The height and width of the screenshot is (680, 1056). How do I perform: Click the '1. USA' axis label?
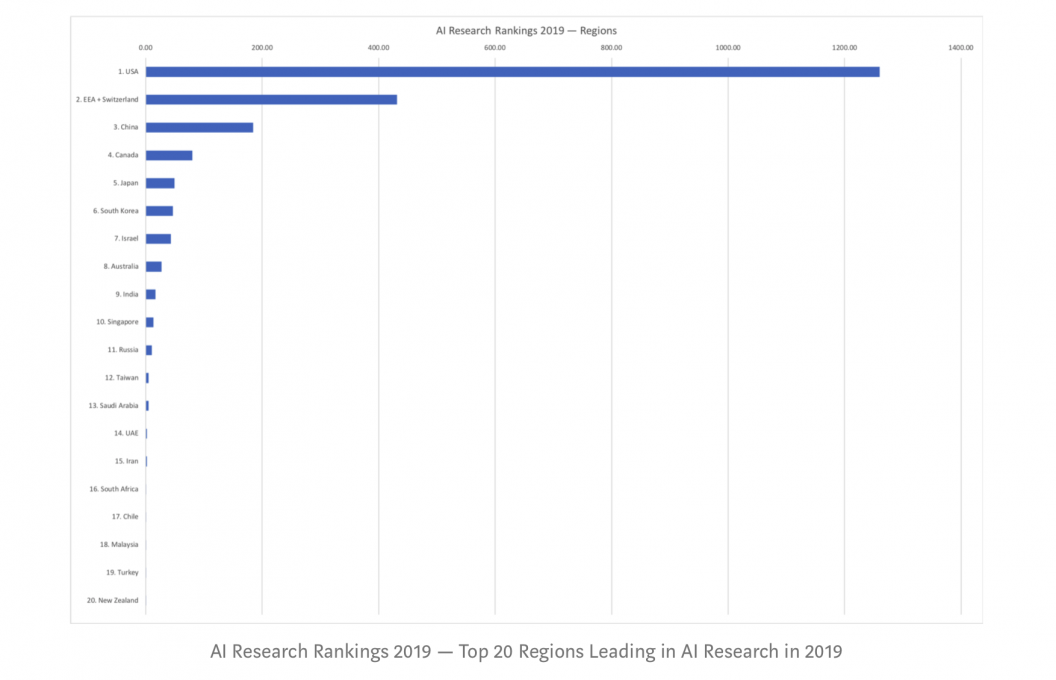point(126,72)
